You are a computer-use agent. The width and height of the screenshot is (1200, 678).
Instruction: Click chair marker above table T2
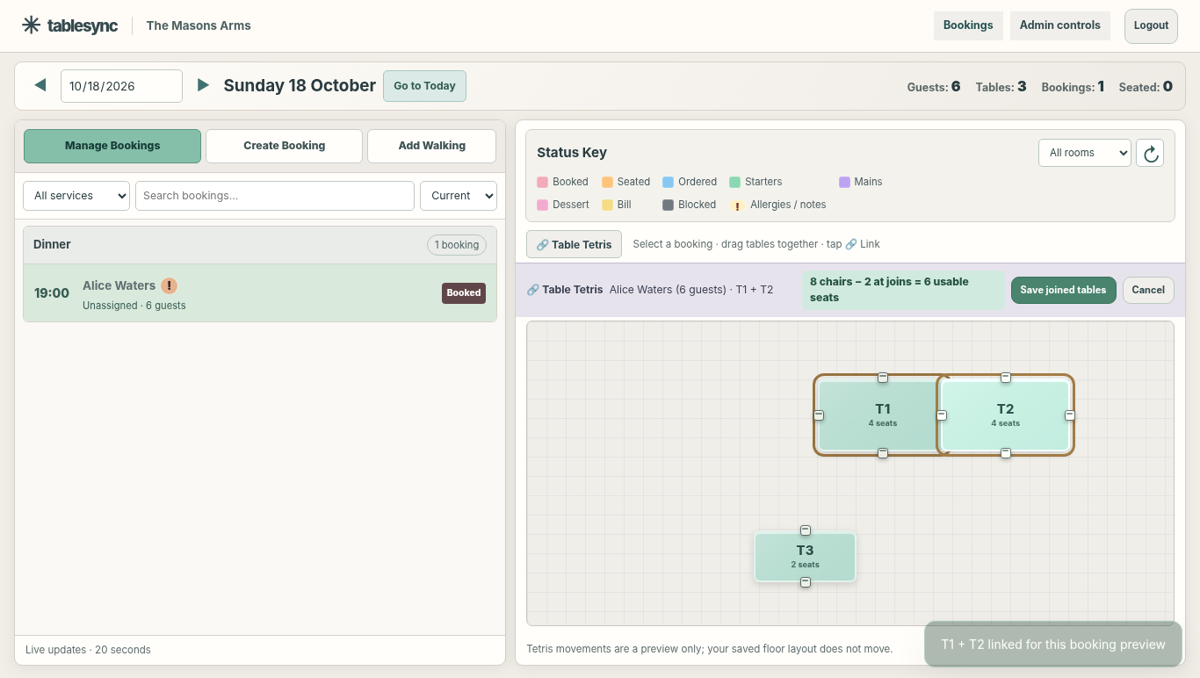(1006, 377)
